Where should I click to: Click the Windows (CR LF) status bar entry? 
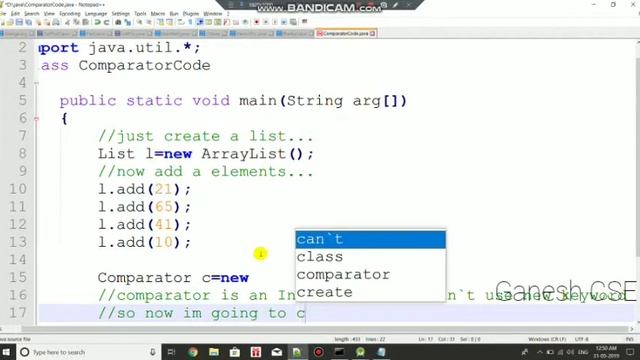(x=547, y=339)
